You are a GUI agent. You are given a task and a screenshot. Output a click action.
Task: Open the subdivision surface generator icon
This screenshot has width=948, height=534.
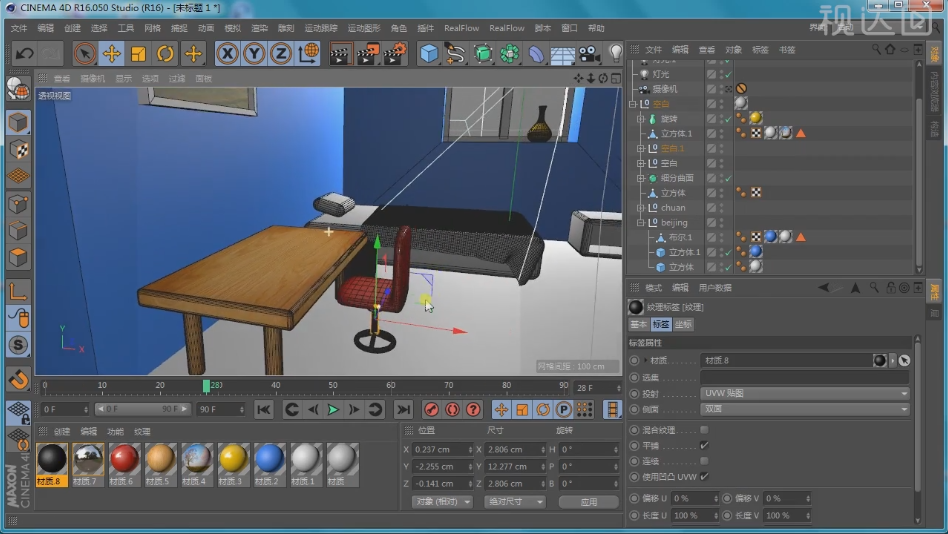pos(482,54)
